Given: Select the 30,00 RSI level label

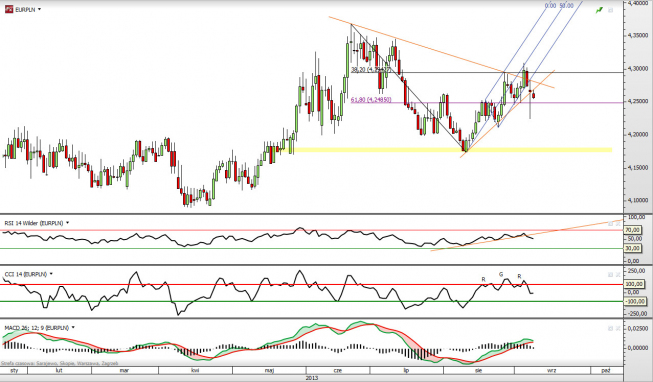Looking at the screenshot, I should (x=632, y=248).
